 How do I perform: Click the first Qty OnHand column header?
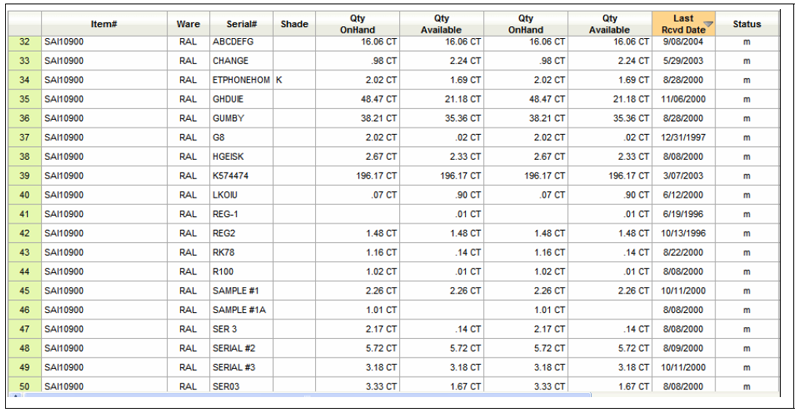(x=358, y=24)
